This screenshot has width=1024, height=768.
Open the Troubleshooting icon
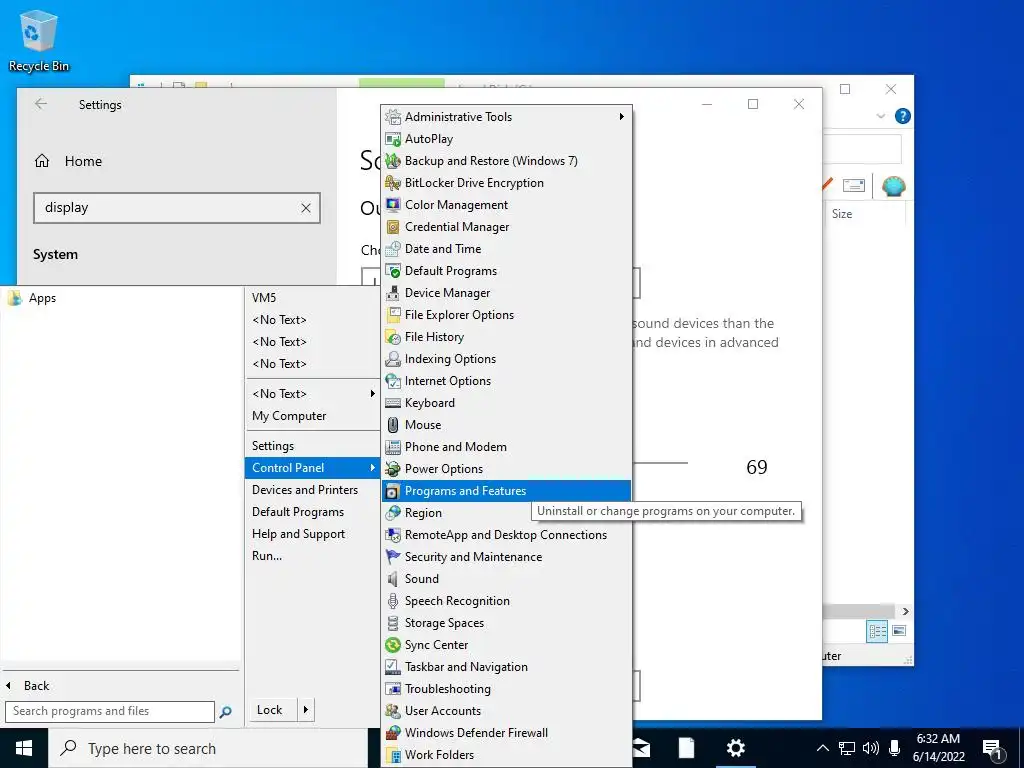tap(392, 689)
